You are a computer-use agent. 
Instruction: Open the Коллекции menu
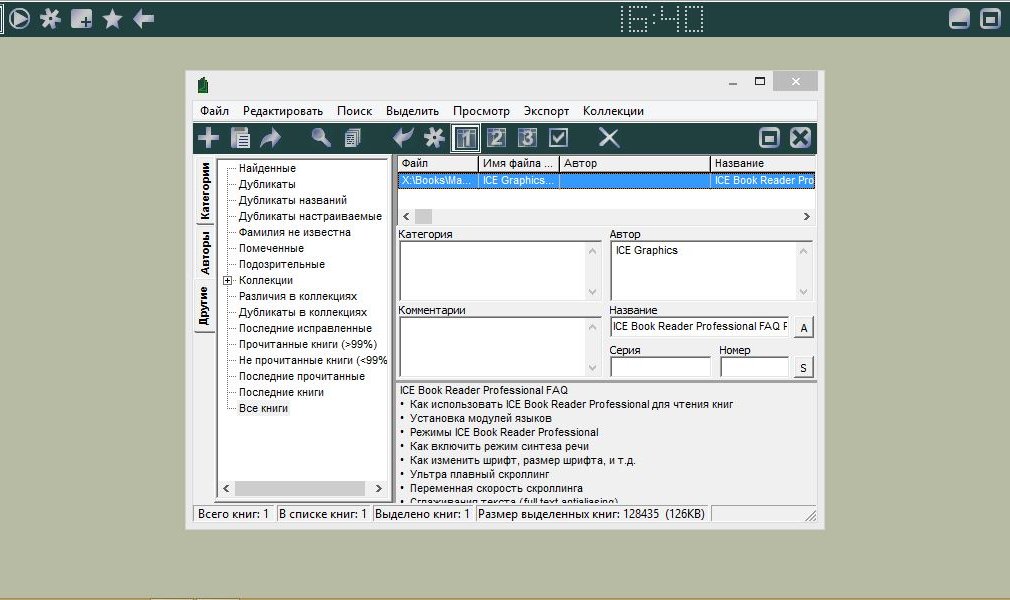click(x=613, y=111)
